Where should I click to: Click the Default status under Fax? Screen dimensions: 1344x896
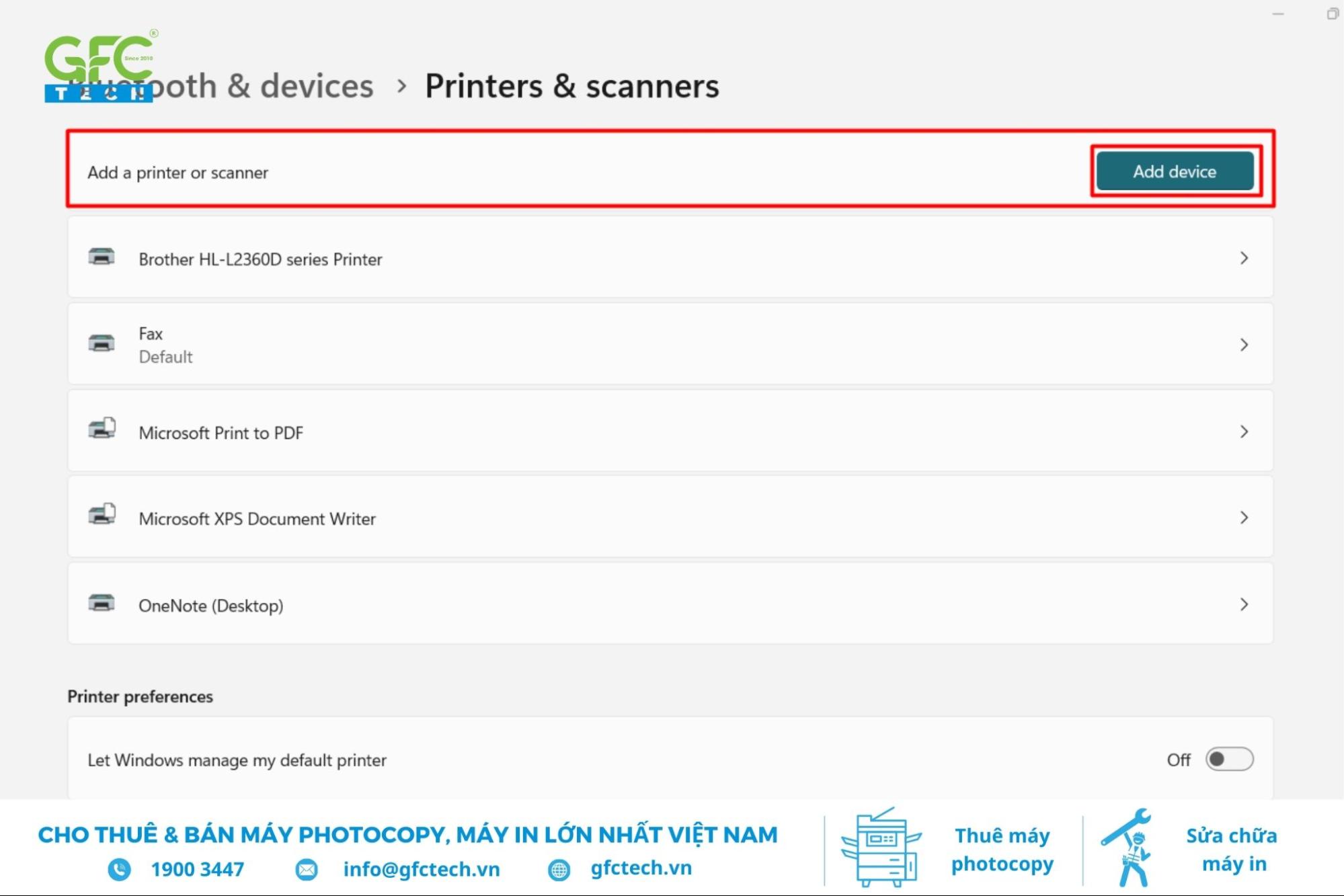click(165, 357)
